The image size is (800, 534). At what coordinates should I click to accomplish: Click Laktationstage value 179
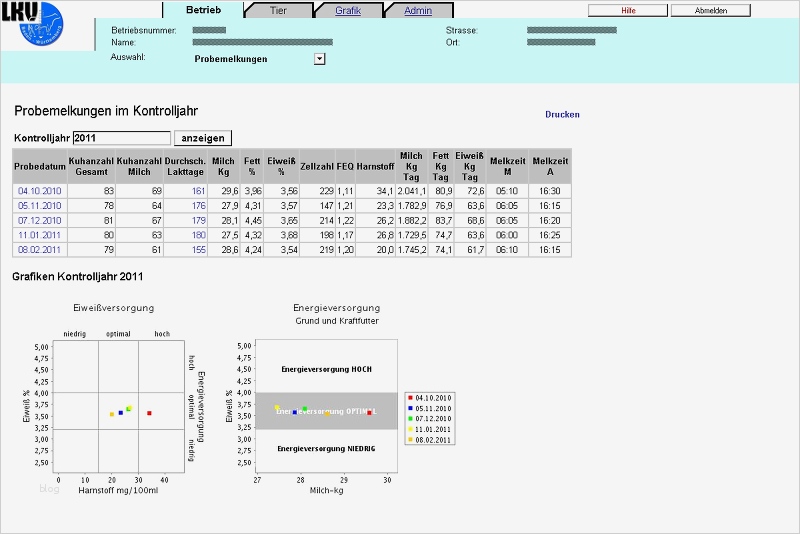[x=198, y=220]
